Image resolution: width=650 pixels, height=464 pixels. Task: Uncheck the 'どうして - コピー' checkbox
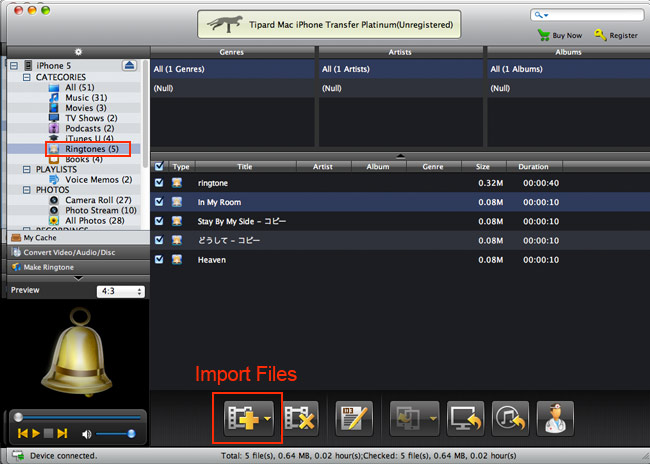tap(159, 240)
